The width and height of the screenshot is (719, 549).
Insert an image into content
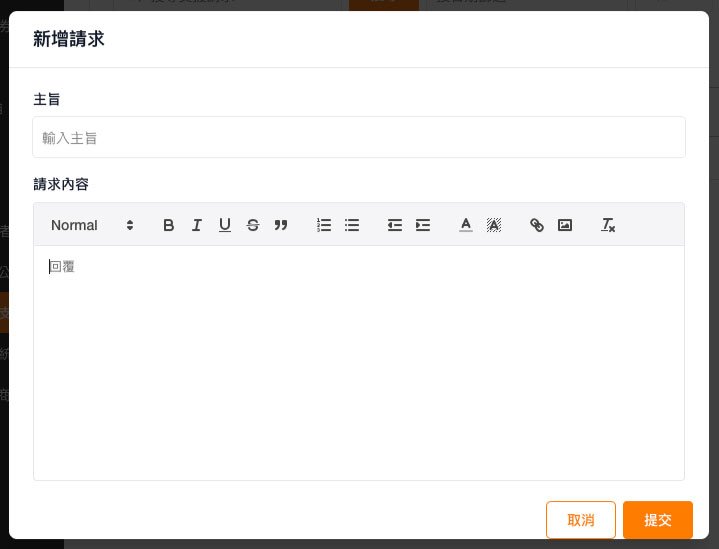[565, 225]
